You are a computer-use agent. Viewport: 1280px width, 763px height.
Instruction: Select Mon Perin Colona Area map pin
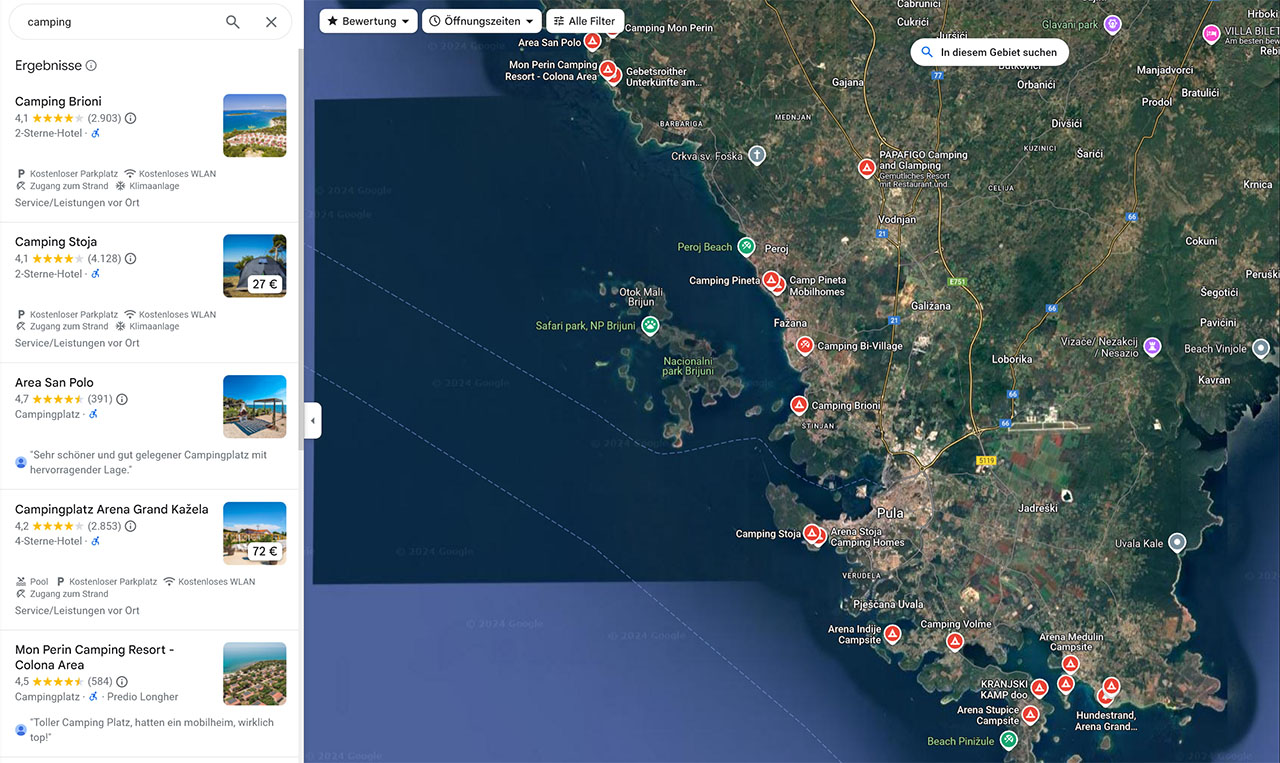(607, 69)
